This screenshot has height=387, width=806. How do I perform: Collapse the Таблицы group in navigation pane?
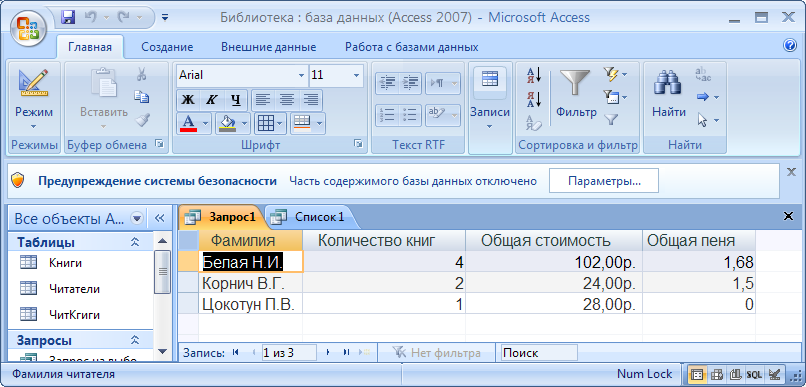tap(135, 242)
